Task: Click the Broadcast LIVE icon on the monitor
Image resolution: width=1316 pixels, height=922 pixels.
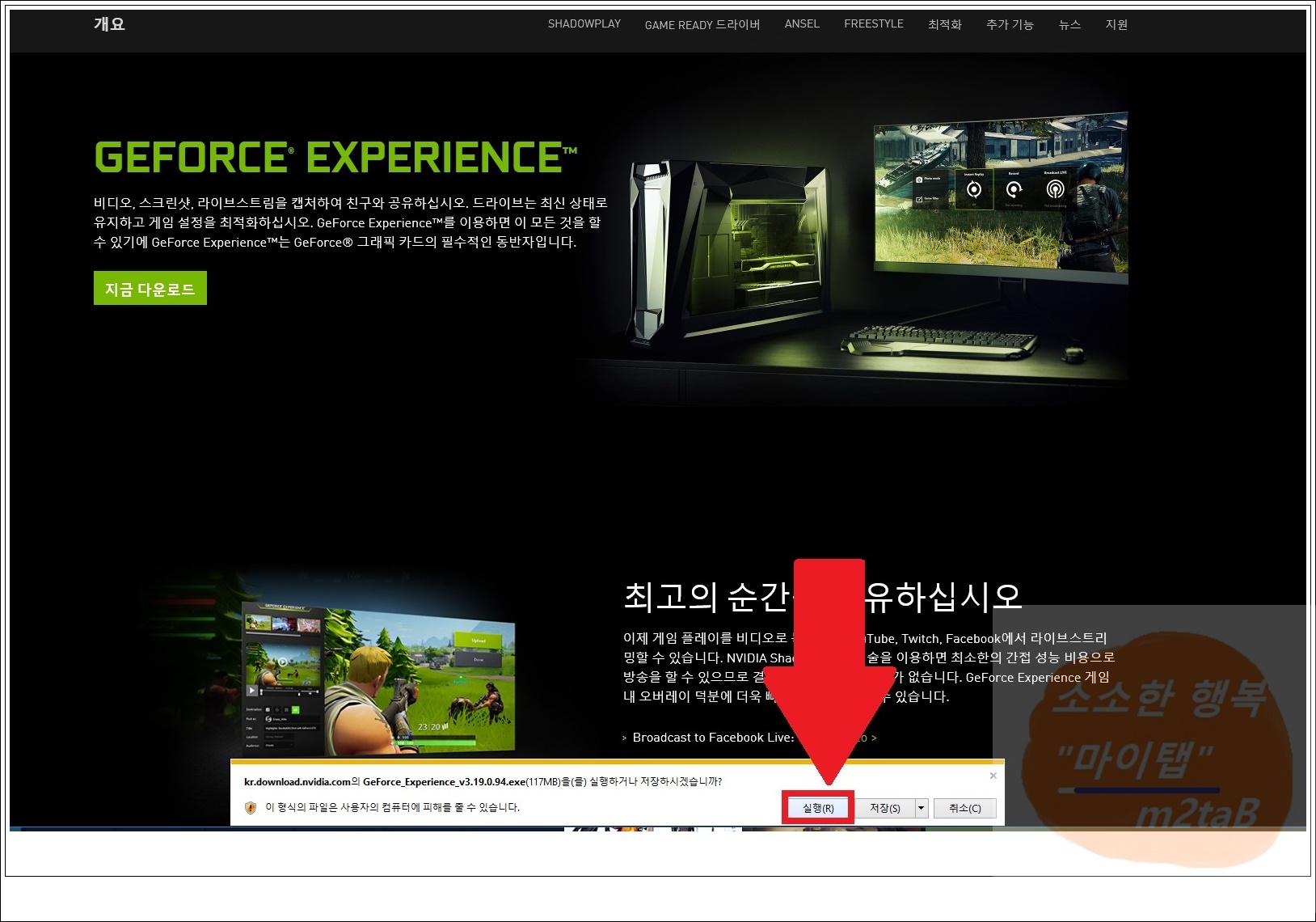Action: click(1055, 189)
